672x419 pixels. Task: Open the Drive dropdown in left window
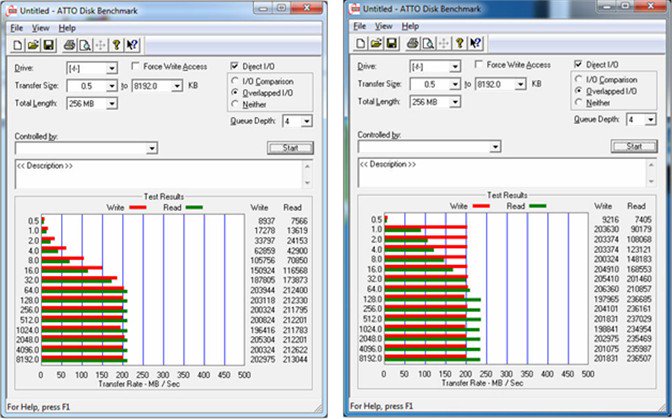click(x=119, y=67)
